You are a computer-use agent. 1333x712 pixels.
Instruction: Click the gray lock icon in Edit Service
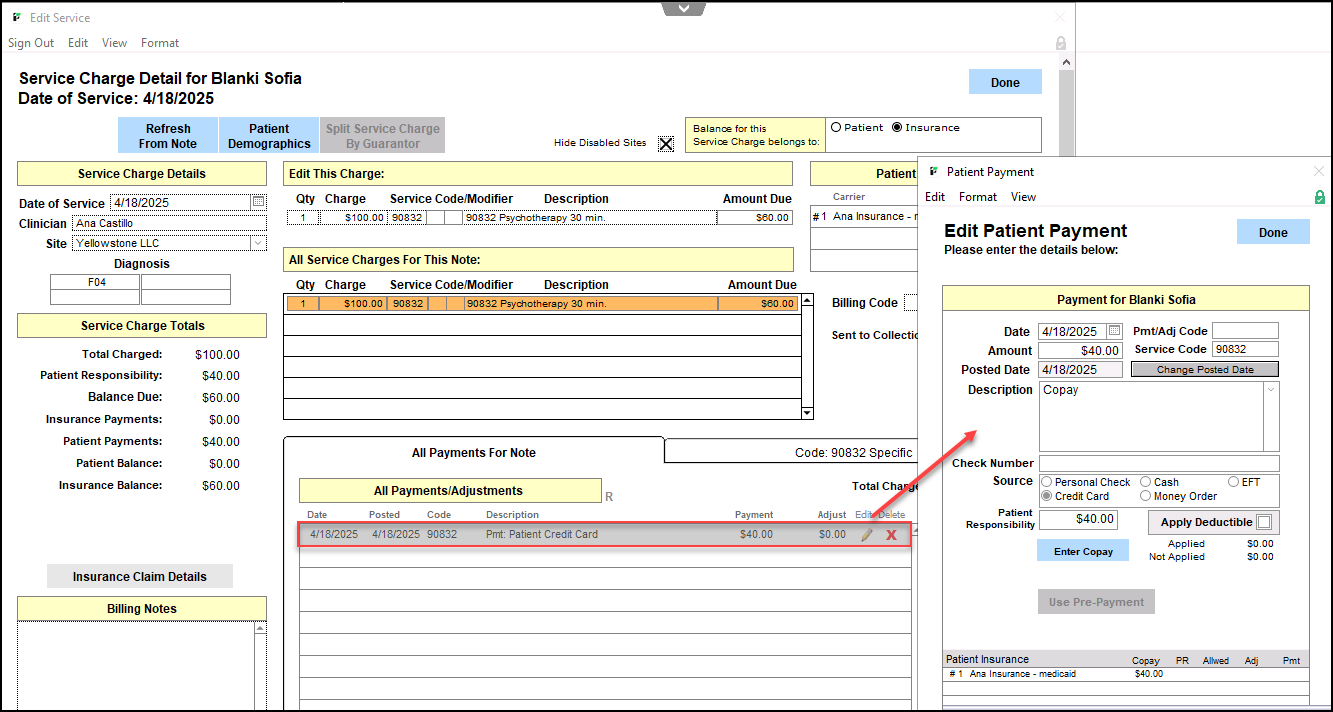1061,43
